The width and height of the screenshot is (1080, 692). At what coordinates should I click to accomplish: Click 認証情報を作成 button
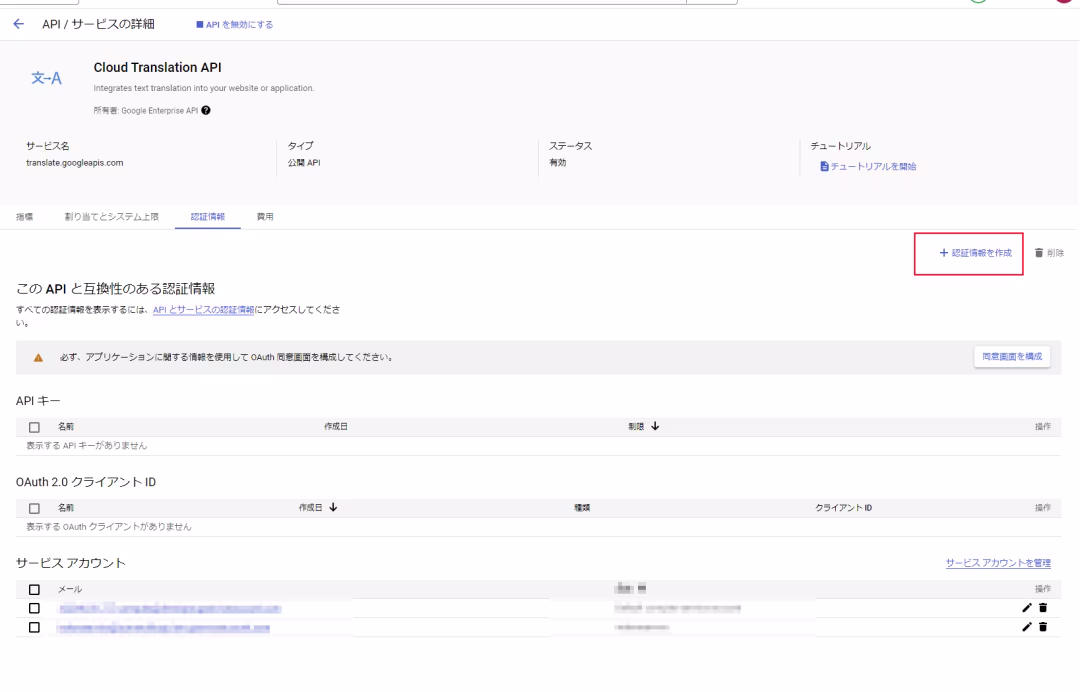pos(975,253)
